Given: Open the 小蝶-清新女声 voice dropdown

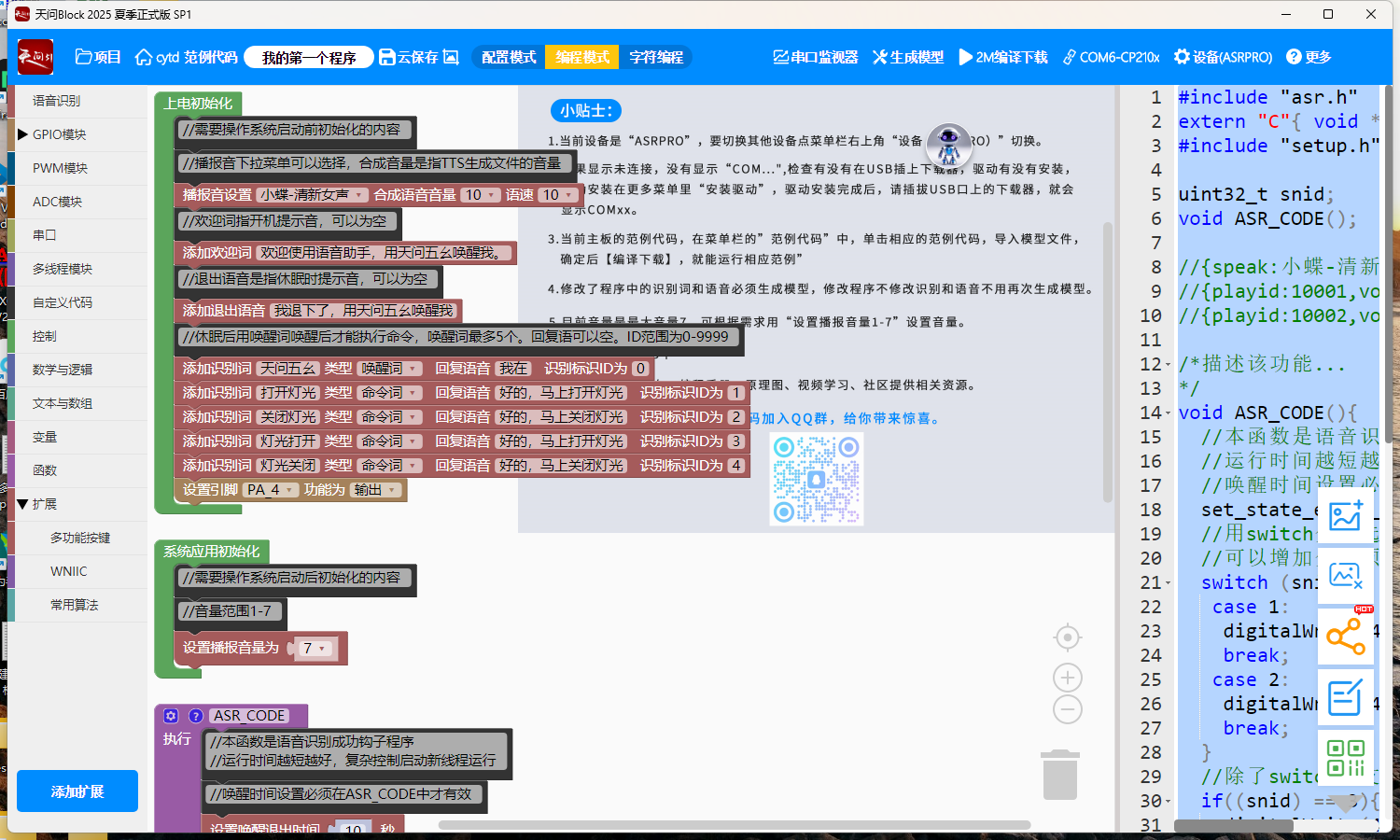Looking at the screenshot, I should point(313,195).
